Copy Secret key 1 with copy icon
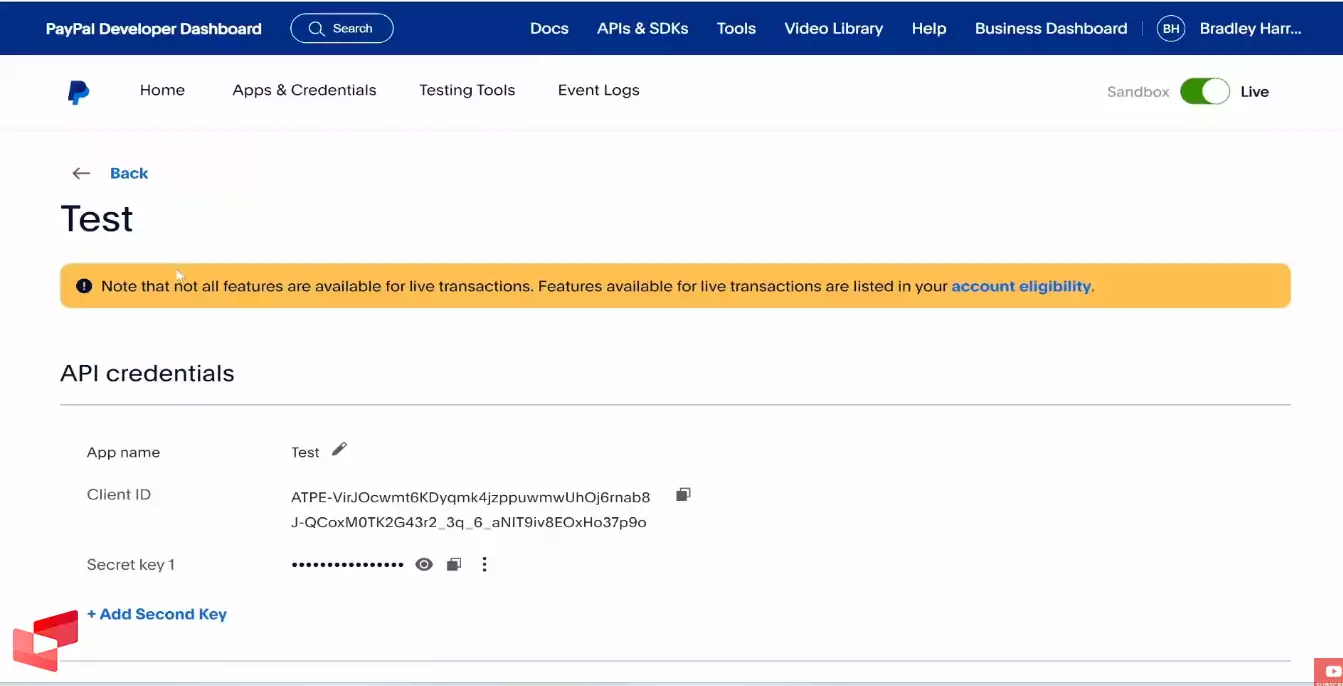 click(454, 565)
